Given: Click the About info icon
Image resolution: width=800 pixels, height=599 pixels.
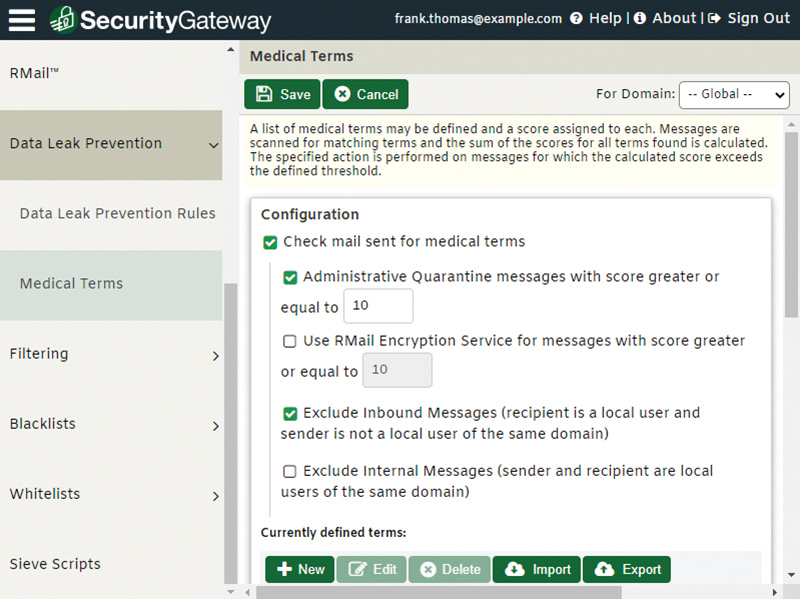Looking at the screenshot, I should pyautogui.click(x=640, y=18).
